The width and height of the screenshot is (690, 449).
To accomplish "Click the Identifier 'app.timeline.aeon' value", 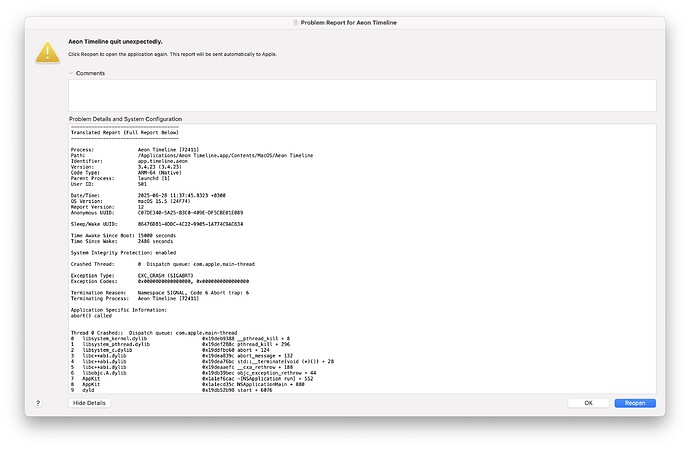I will (x=163, y=161).
